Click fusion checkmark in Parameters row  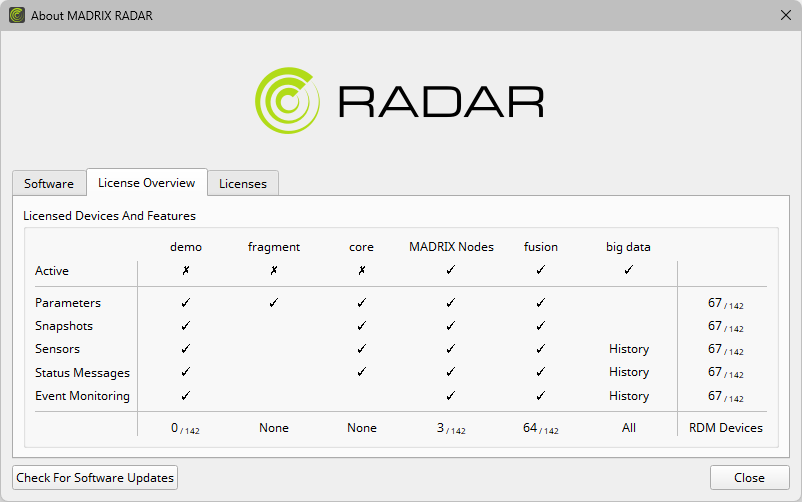tap(541, 302)
